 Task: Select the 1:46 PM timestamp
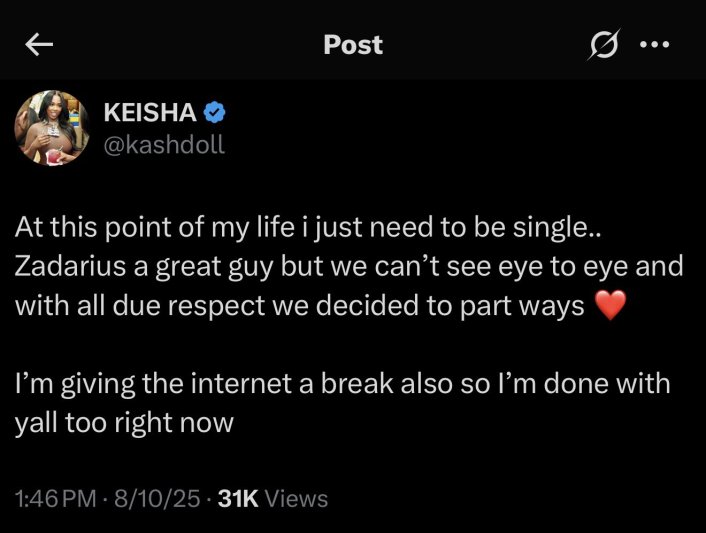coord(56,499)
